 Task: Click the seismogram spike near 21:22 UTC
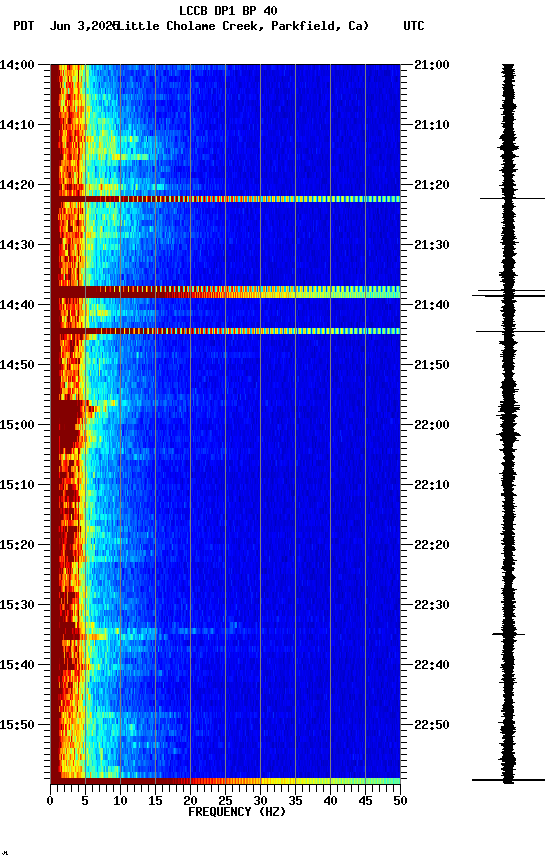click(512, 198)
